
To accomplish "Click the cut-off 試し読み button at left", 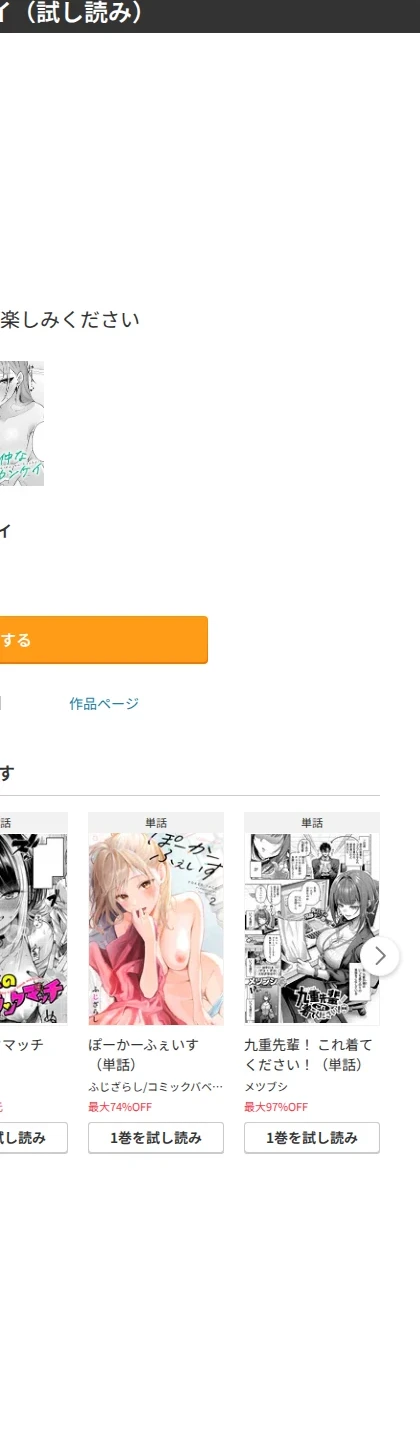I will (34, 1138).
